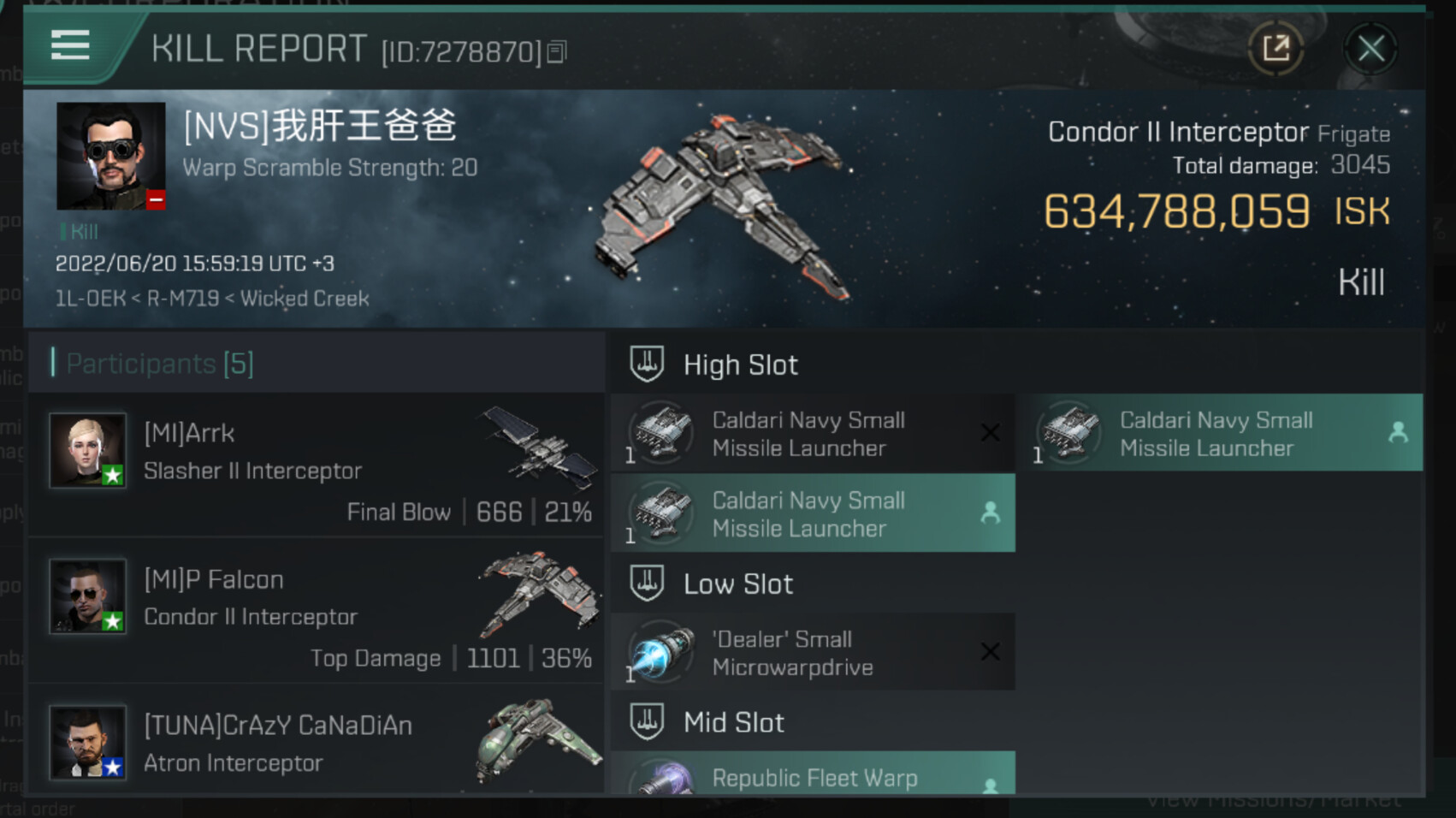This screenshot has width=1456, height=818.
Task: Close the kill report window
Action: click(1370, 49)
